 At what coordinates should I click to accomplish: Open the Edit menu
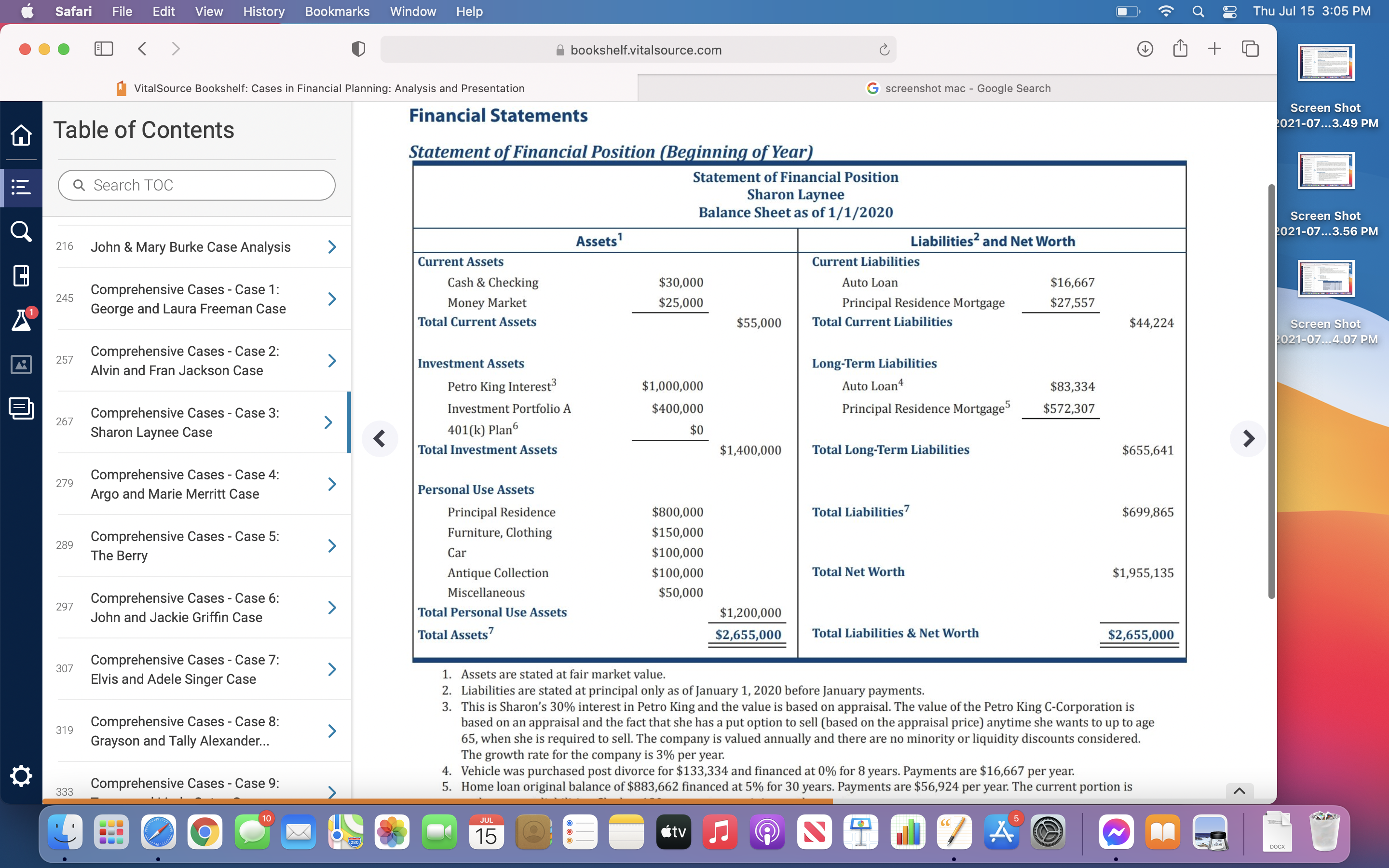pyautogui.click(x=163, y=12)
